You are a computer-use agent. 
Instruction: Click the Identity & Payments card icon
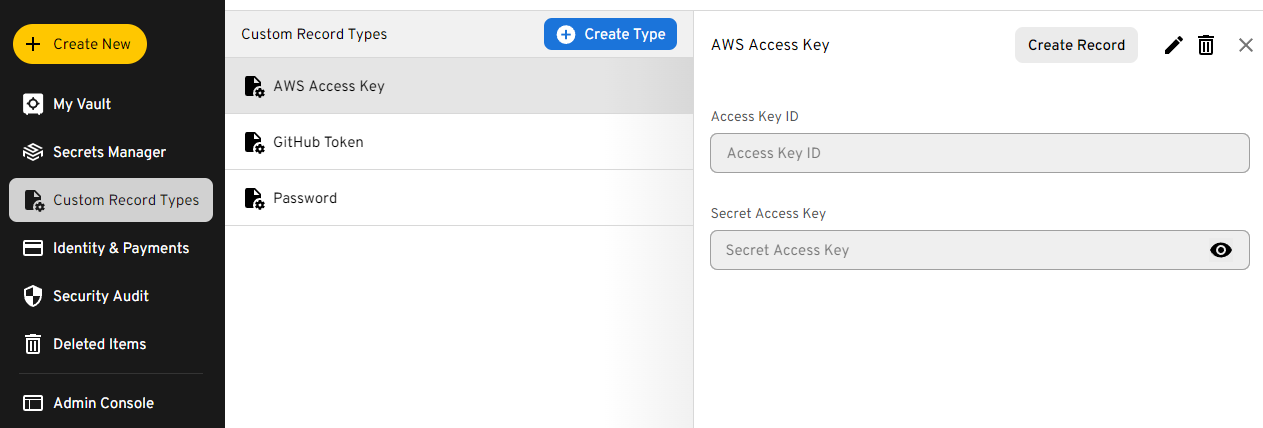[x=33, y=248]
